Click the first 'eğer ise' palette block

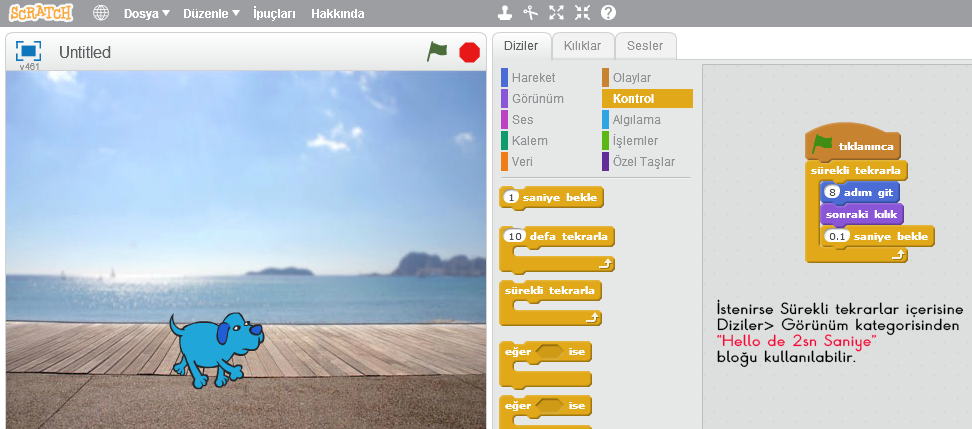tap(546, 365)
